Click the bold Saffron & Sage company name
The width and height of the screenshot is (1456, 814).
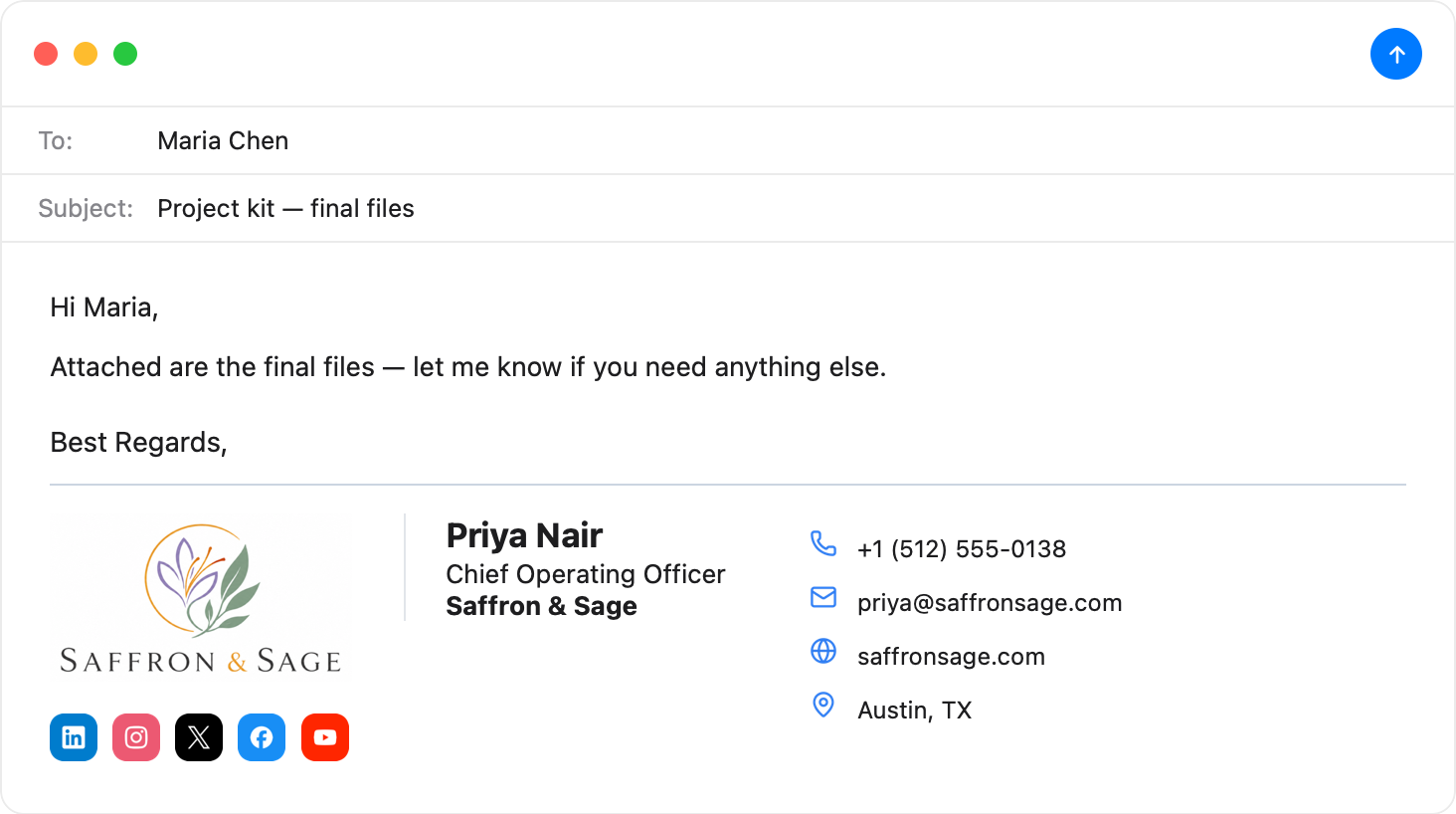(541, 606)
